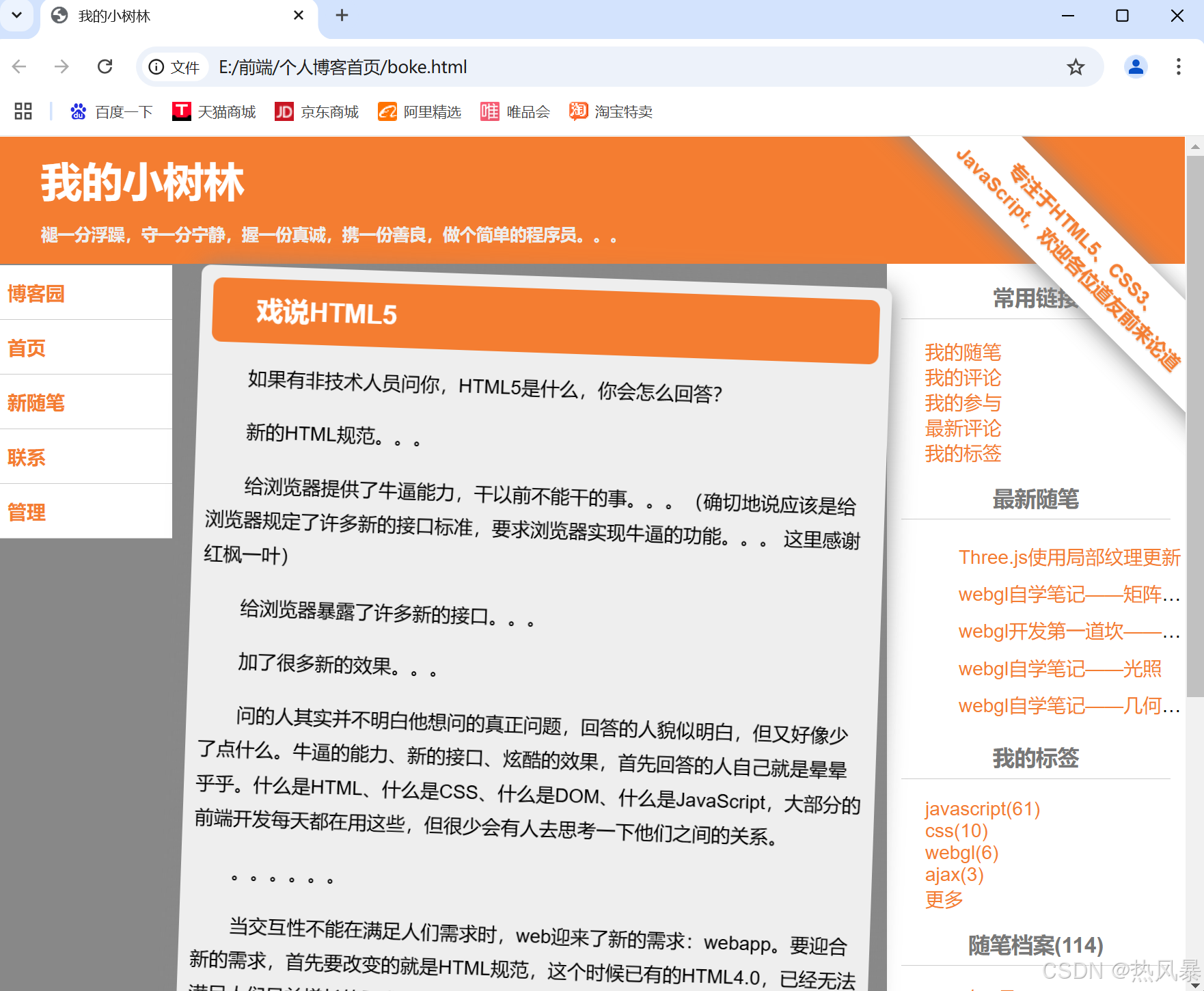Maximize the browser window

(x=1122, y=15)
